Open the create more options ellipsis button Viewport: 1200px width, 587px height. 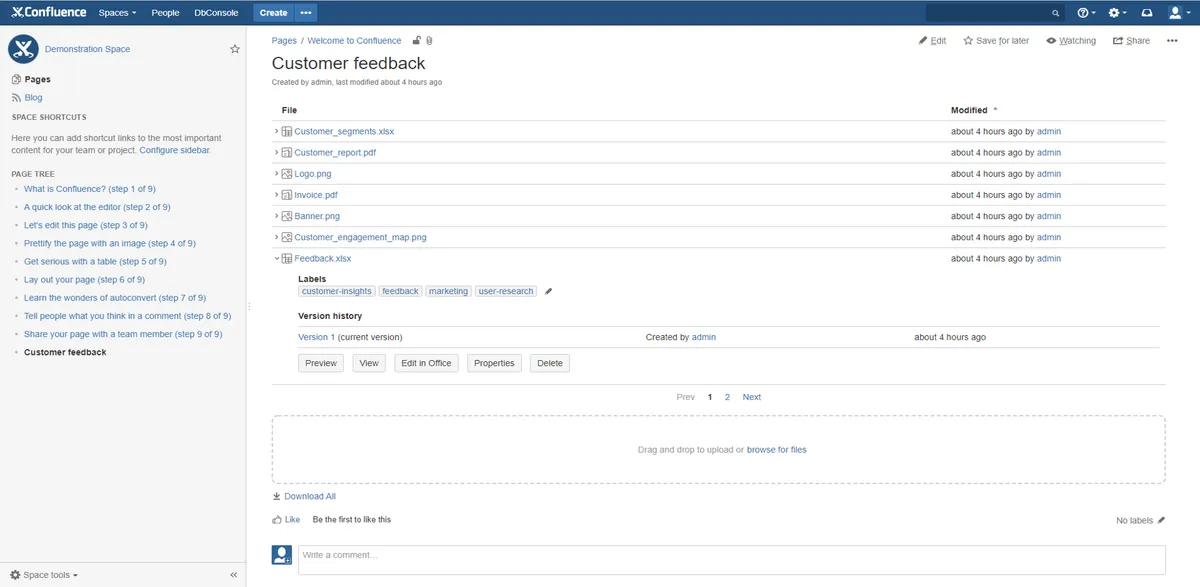tap(306, 13)
